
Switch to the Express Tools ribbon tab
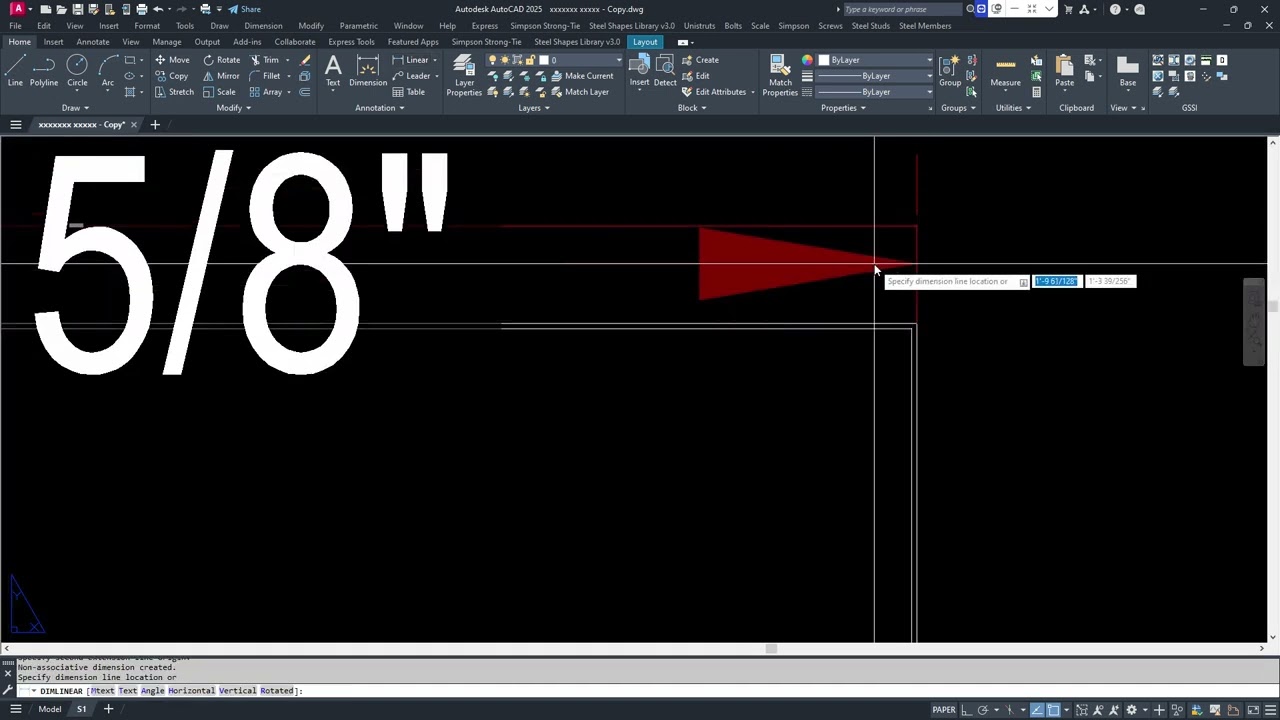[351, 42]
